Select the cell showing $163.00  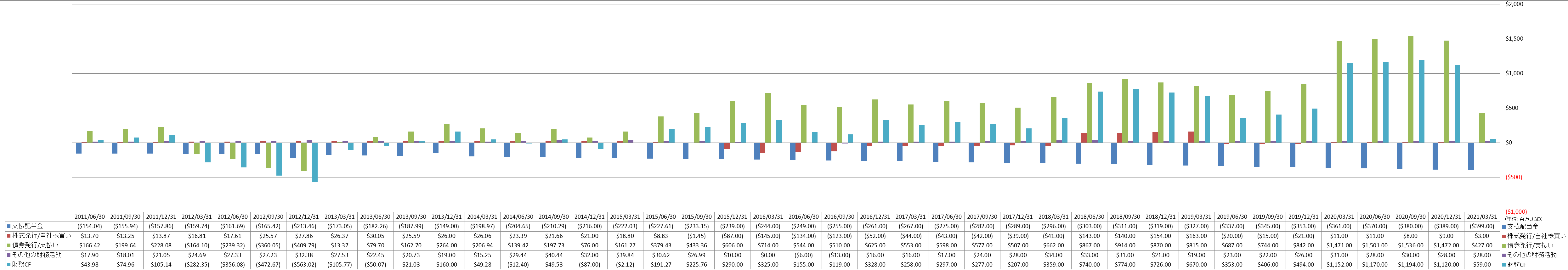coord(1197,236)
